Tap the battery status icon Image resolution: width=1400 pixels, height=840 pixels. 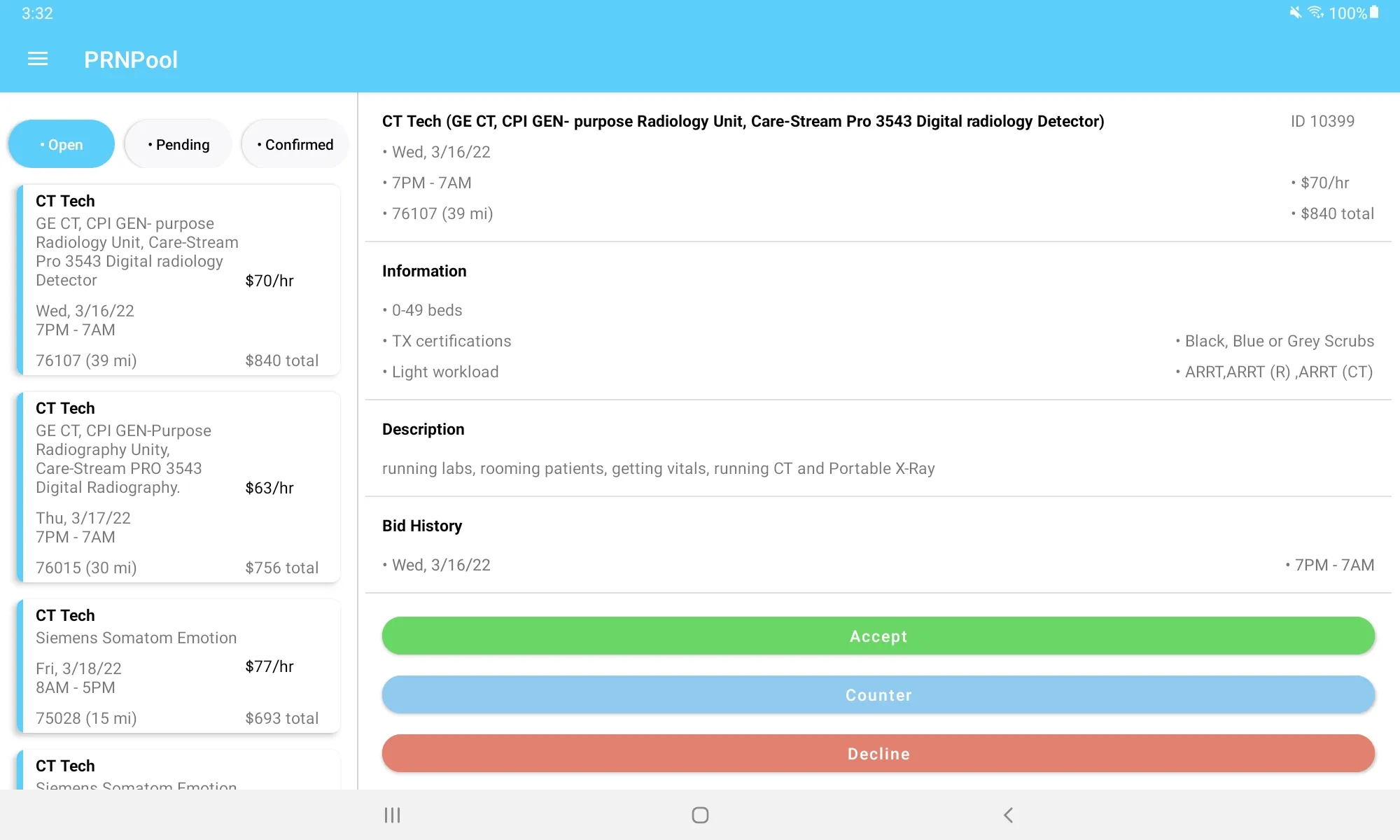(x=1374, y=13)
